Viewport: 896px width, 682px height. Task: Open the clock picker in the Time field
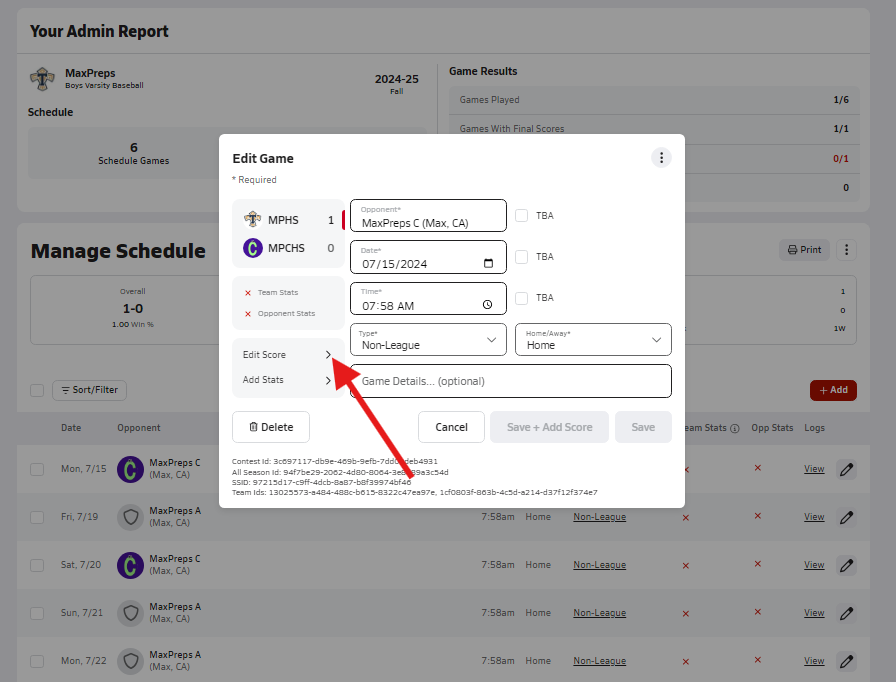point(487,305)
